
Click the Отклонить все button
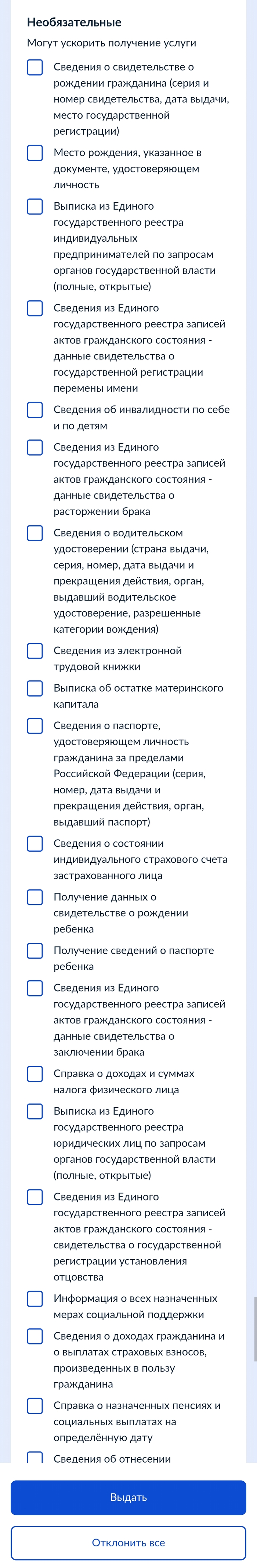(128, 1542)
